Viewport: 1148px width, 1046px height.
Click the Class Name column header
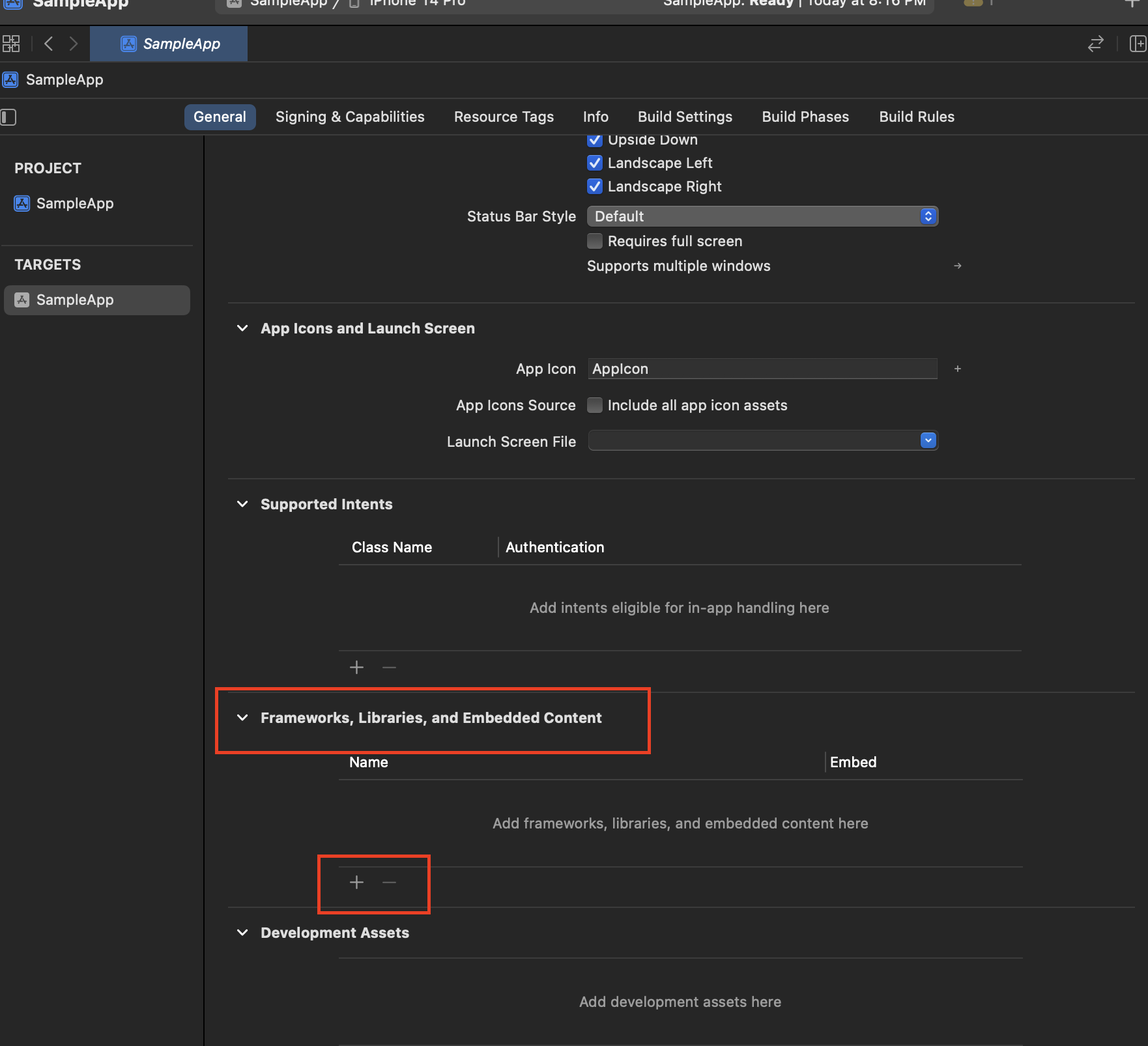pos(392,547)
